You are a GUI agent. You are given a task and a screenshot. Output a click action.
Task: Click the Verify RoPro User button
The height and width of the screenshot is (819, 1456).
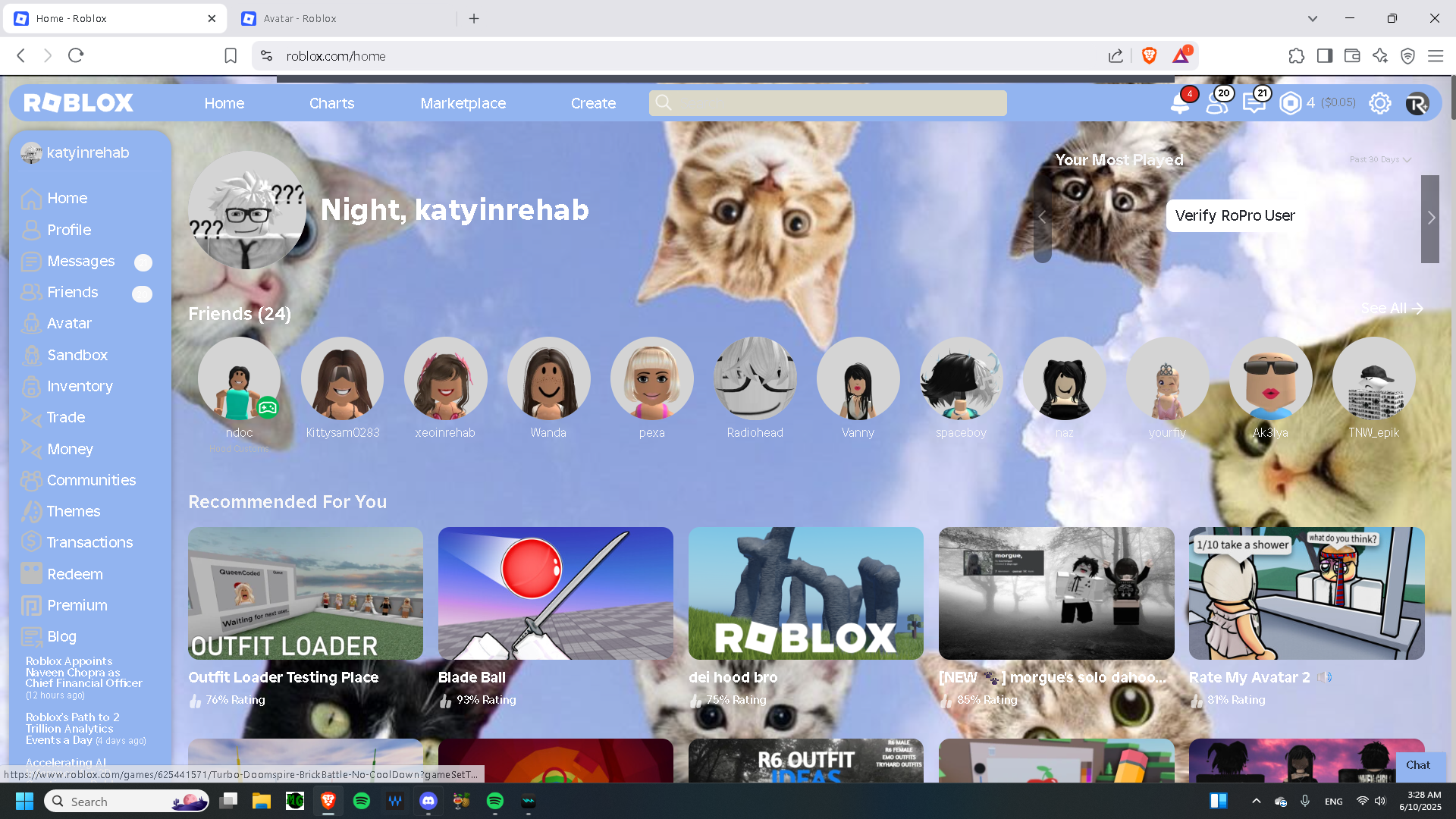(1235, 215)
